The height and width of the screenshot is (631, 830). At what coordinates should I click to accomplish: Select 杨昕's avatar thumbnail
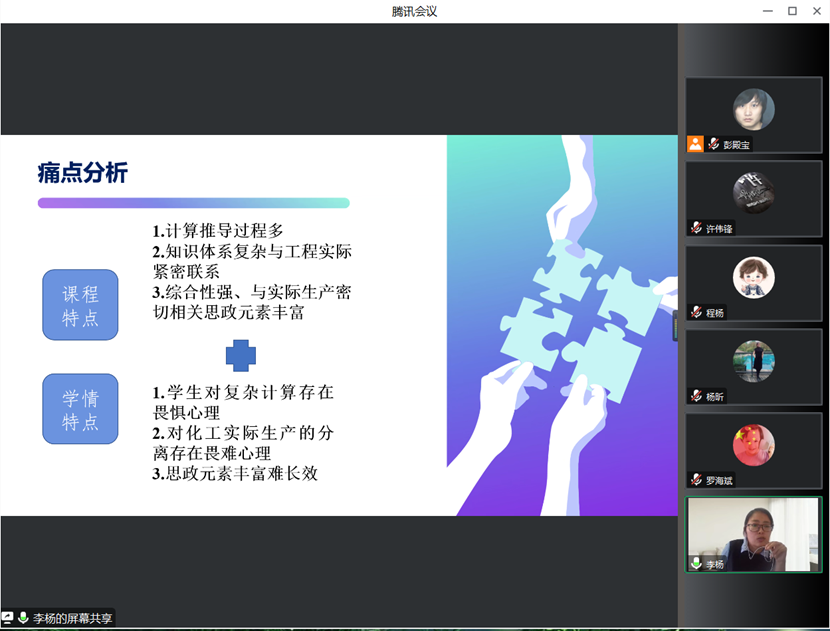(753, 361)
